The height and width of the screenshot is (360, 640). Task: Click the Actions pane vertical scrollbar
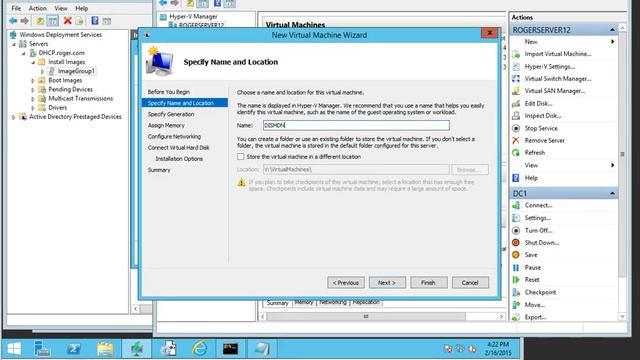[622, 154]
